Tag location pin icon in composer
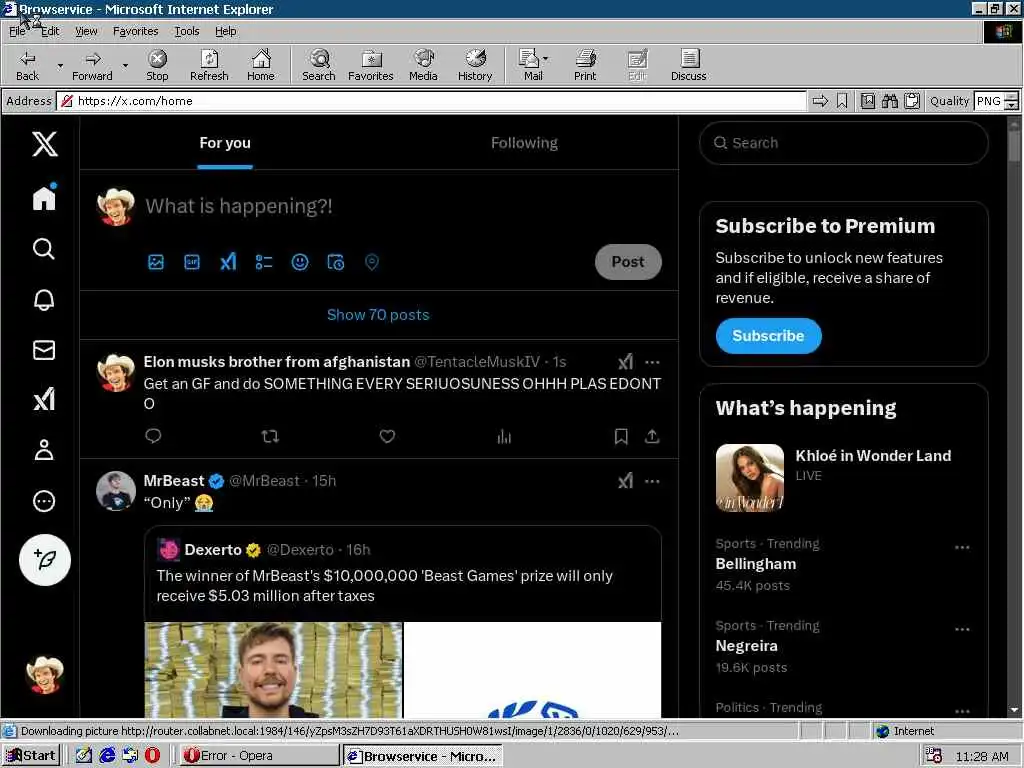 tap(372, 262)
